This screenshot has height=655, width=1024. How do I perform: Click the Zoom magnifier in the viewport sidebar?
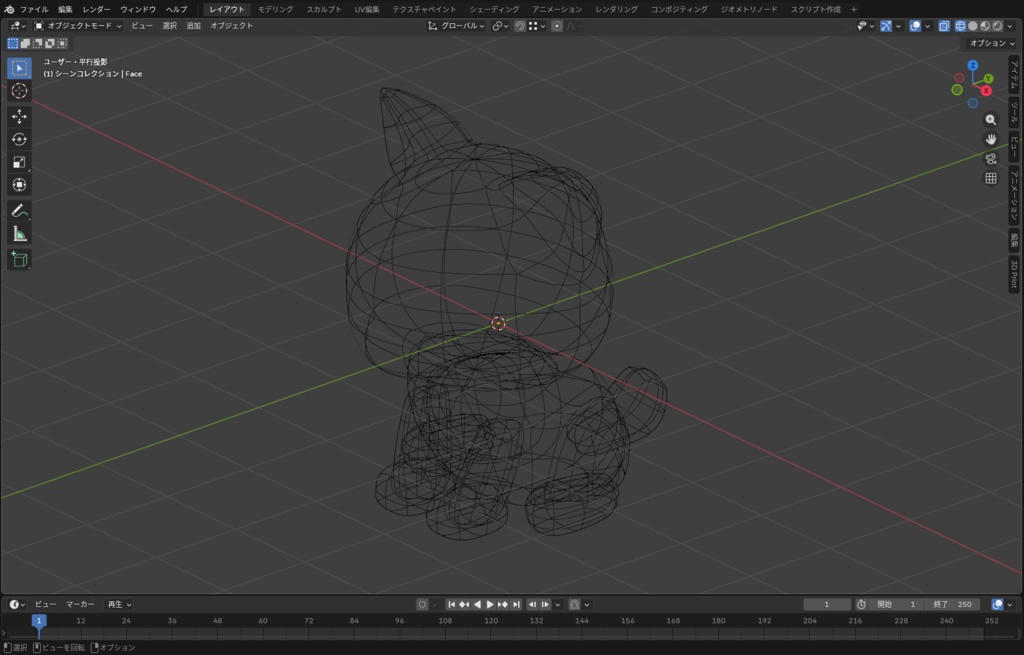[x=990, y=119]
